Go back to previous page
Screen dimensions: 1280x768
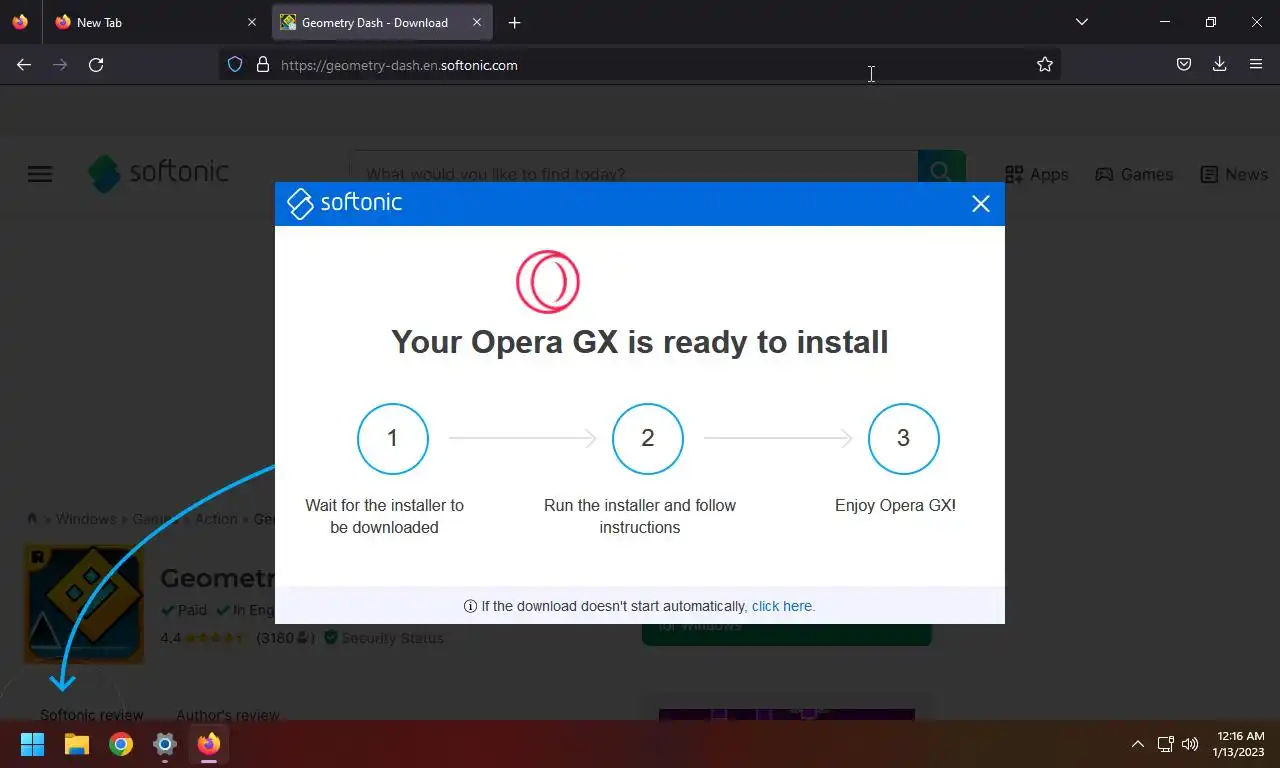click(x=24, y=65)
